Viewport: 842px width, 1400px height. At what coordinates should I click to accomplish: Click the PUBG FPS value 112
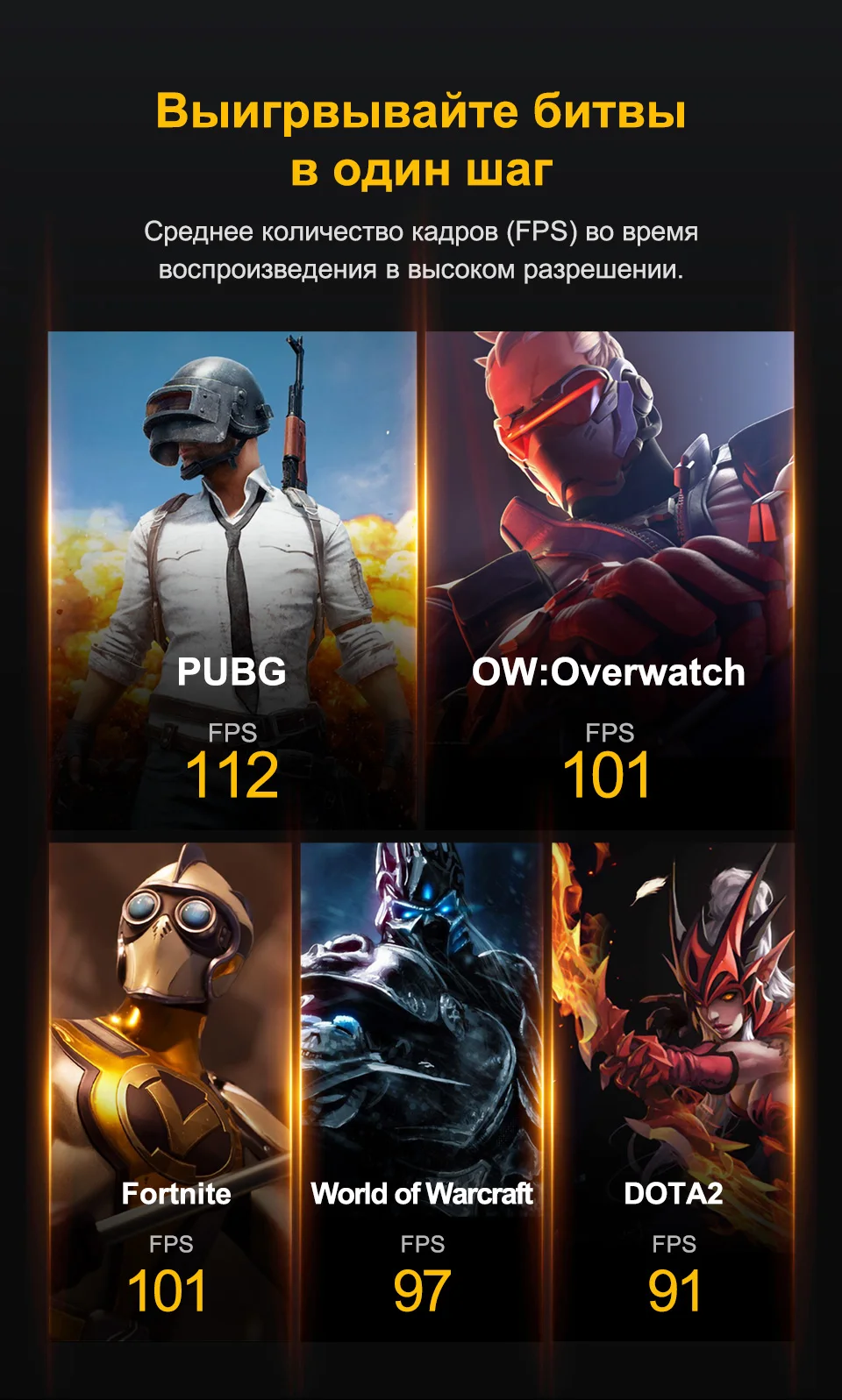[232, 776]
